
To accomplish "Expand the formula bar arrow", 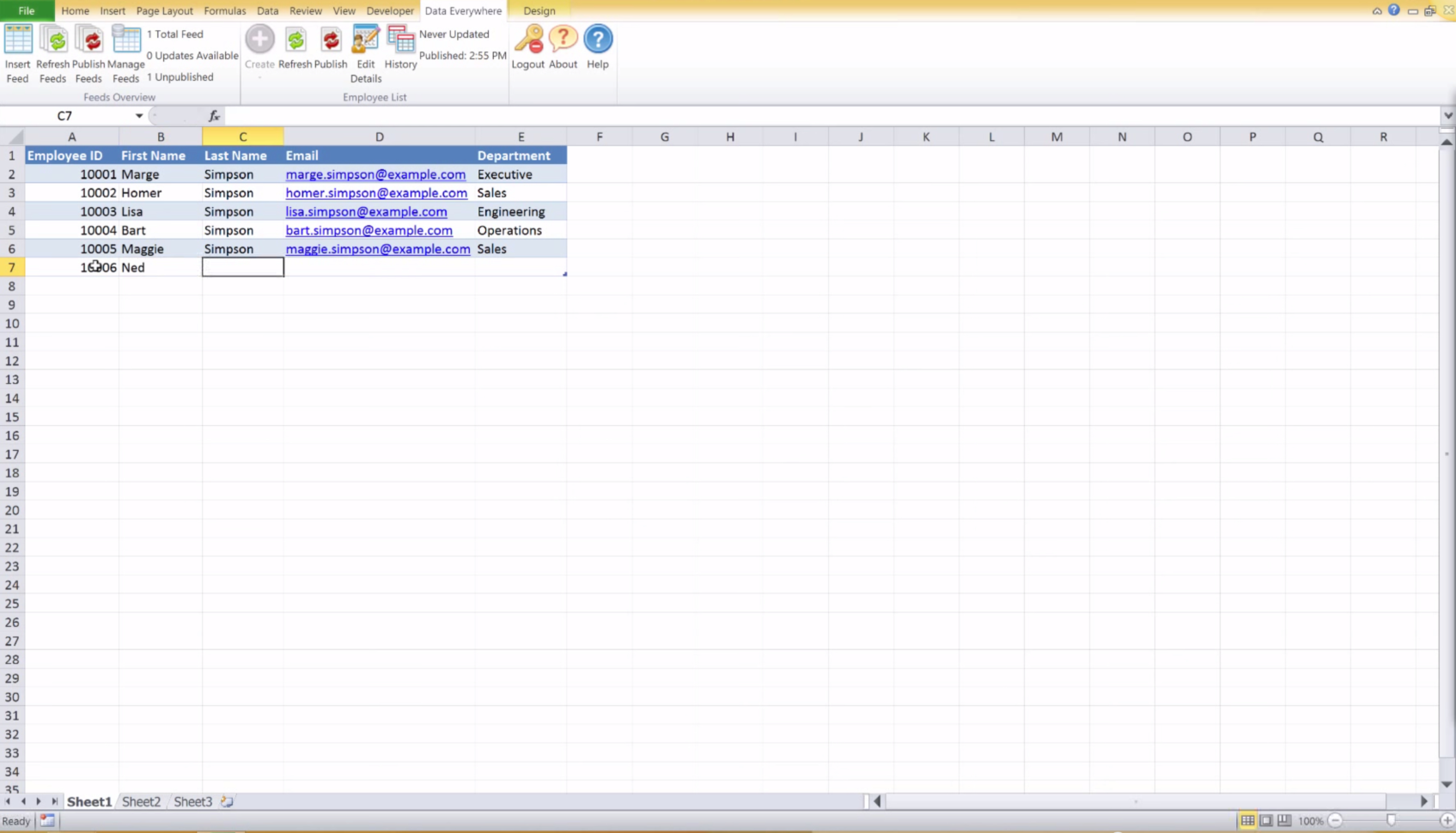I will pos(1447,115).
